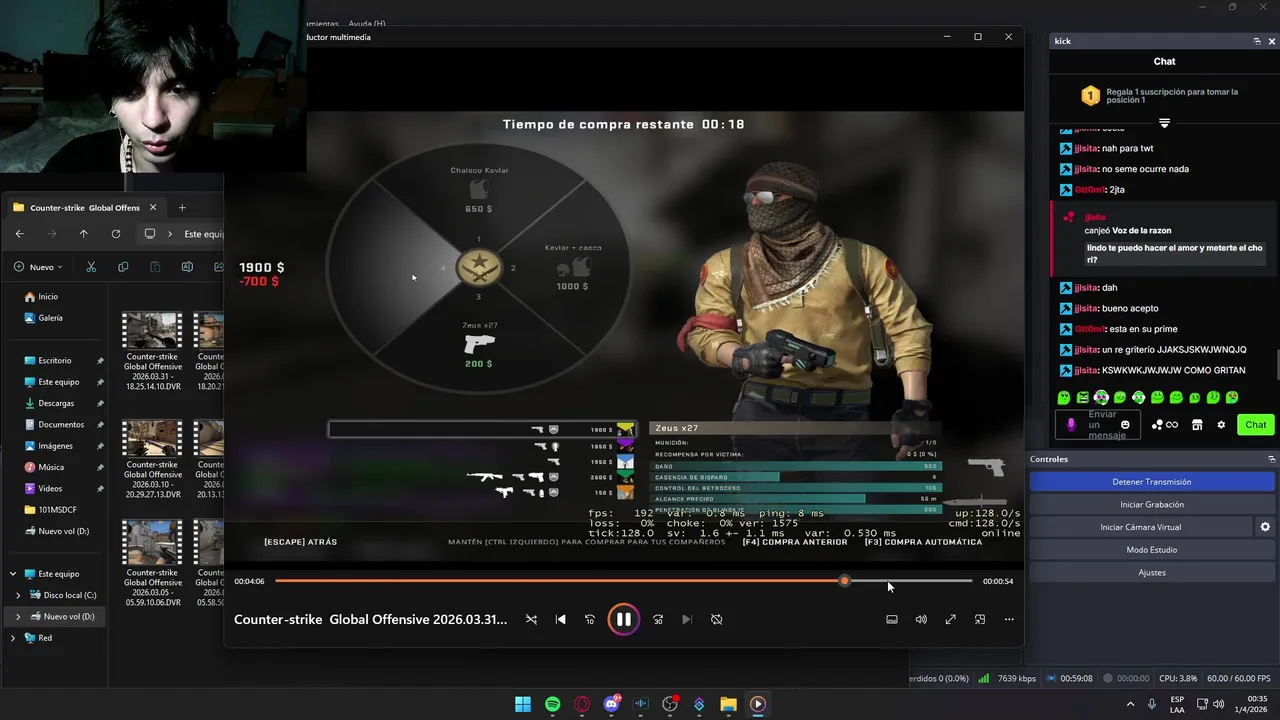Click the Copy icon in Explorer toolbar
1280x720 pixels.
(123, 267)
